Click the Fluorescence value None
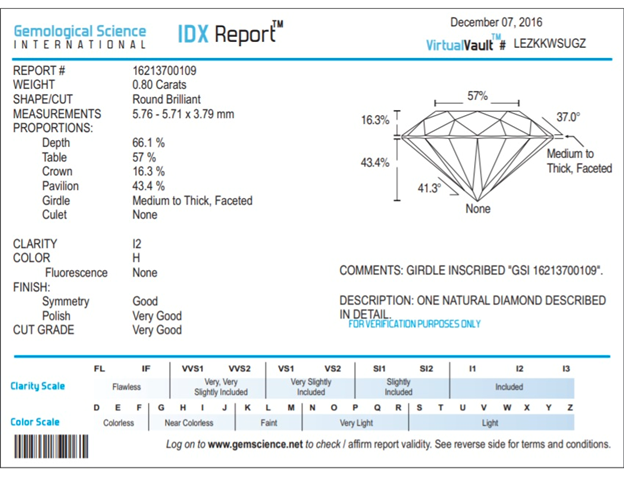This screenshot has width=624, height=477. coord(145,273)
